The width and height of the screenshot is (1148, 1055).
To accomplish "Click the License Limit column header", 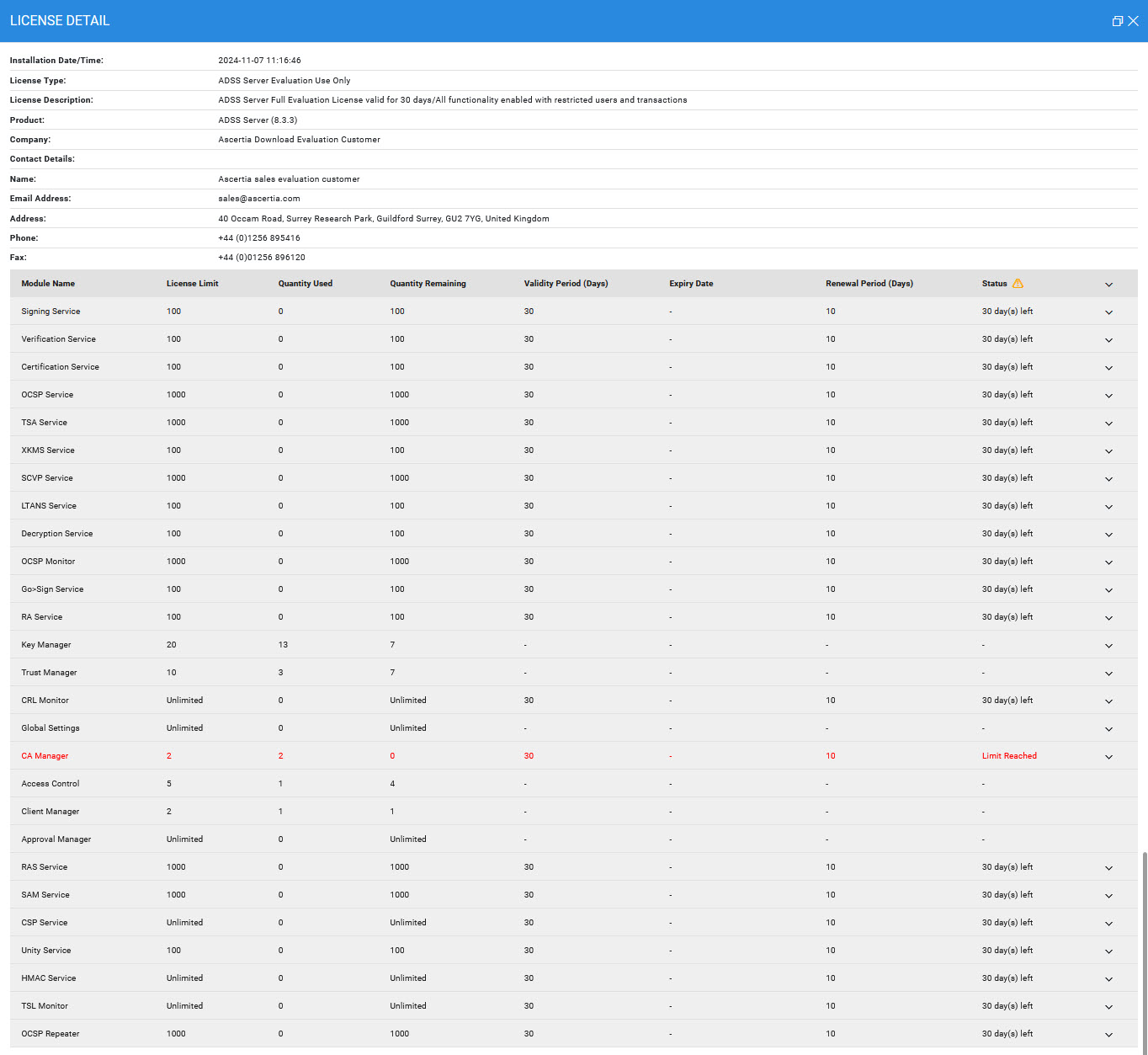I will click(x=192, y=284).
